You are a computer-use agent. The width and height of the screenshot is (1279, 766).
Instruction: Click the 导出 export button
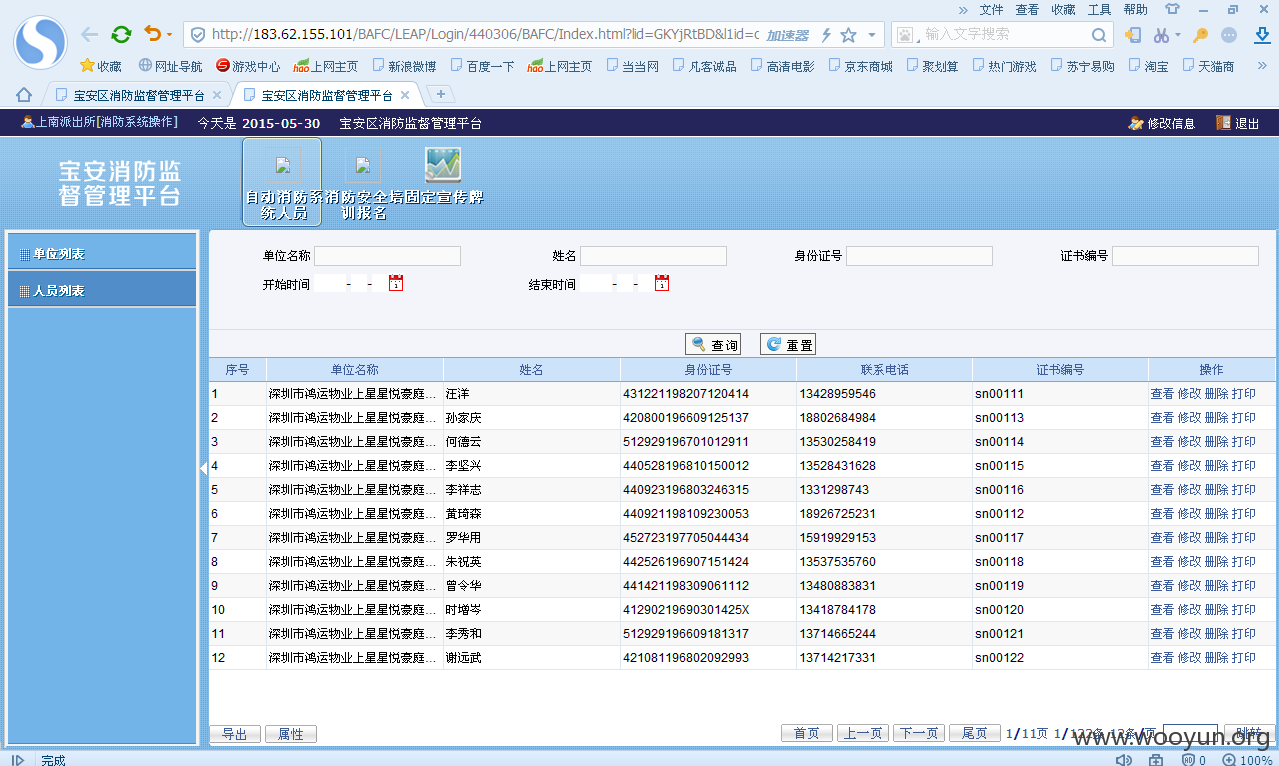235,734
